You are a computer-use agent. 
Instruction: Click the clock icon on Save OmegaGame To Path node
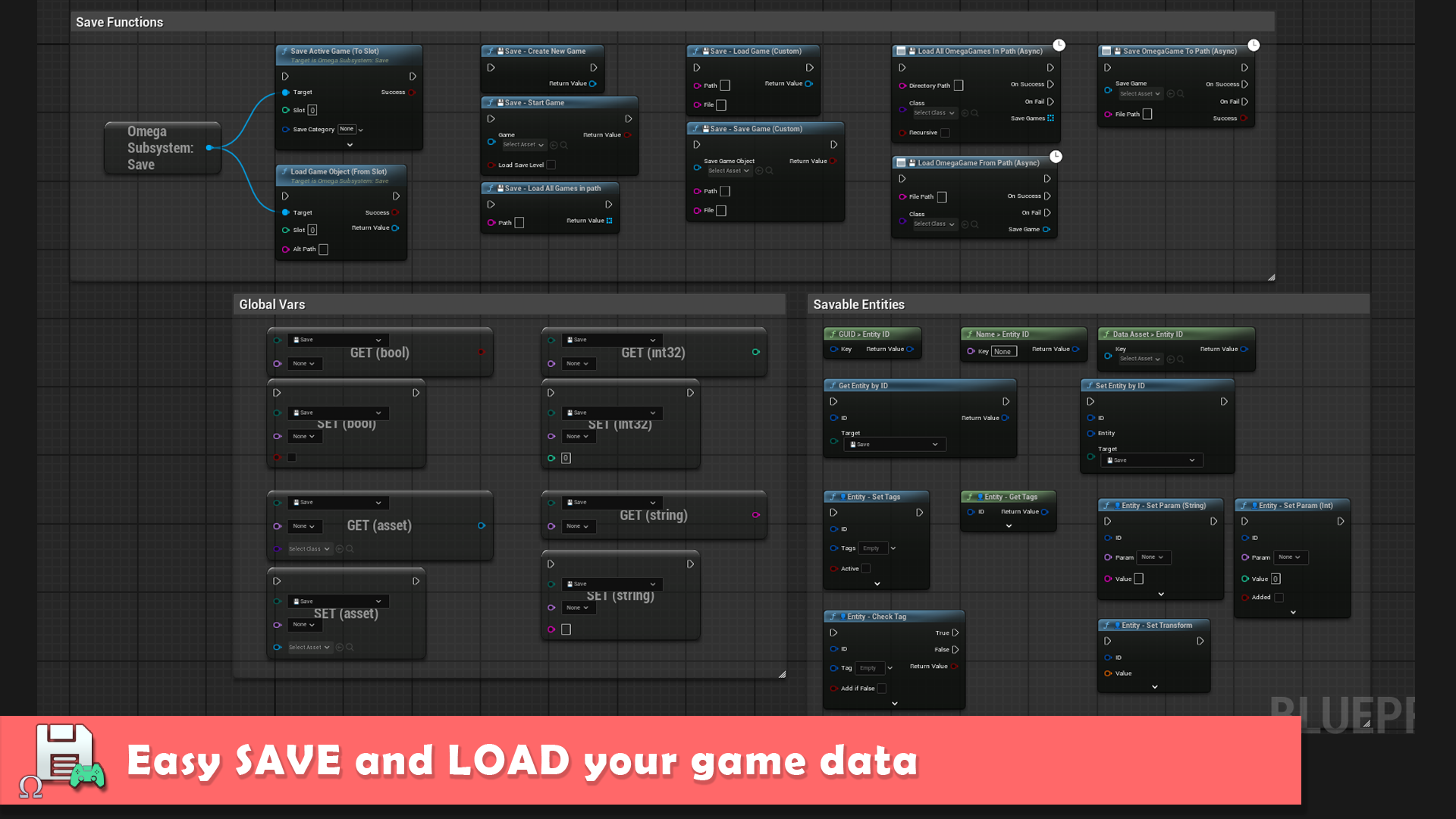click(x=1254, y=45)
